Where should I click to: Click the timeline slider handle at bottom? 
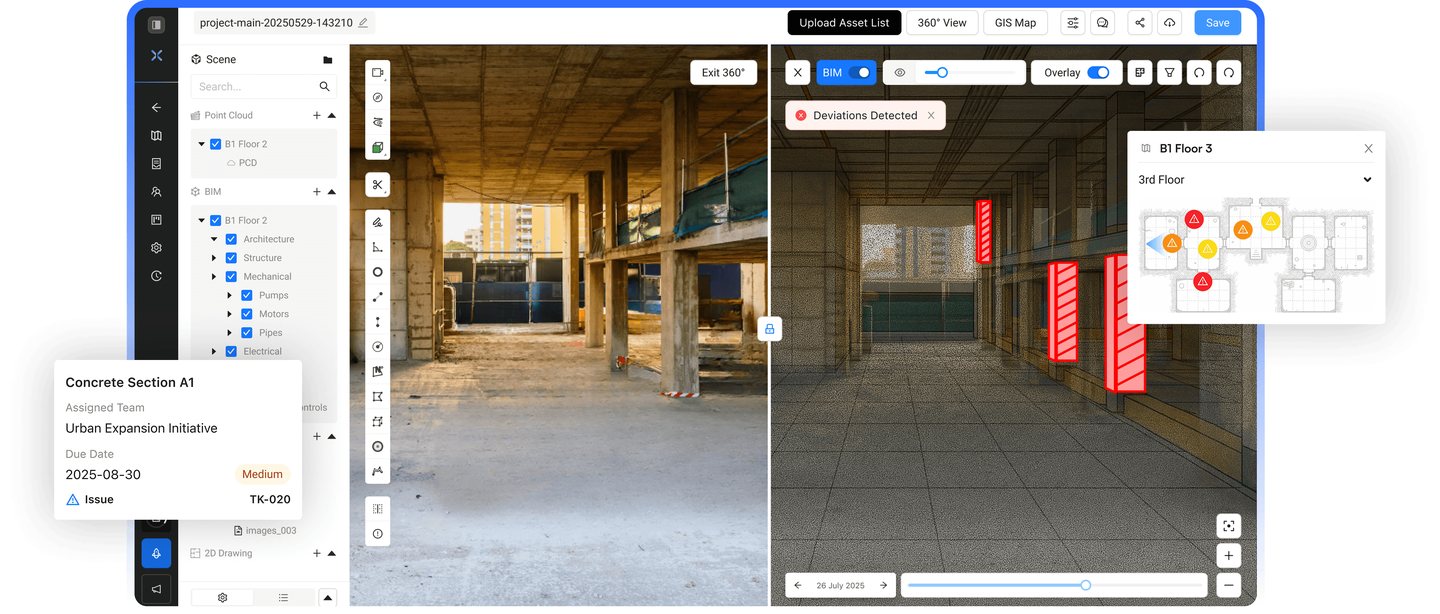[x=1086, y=585]
